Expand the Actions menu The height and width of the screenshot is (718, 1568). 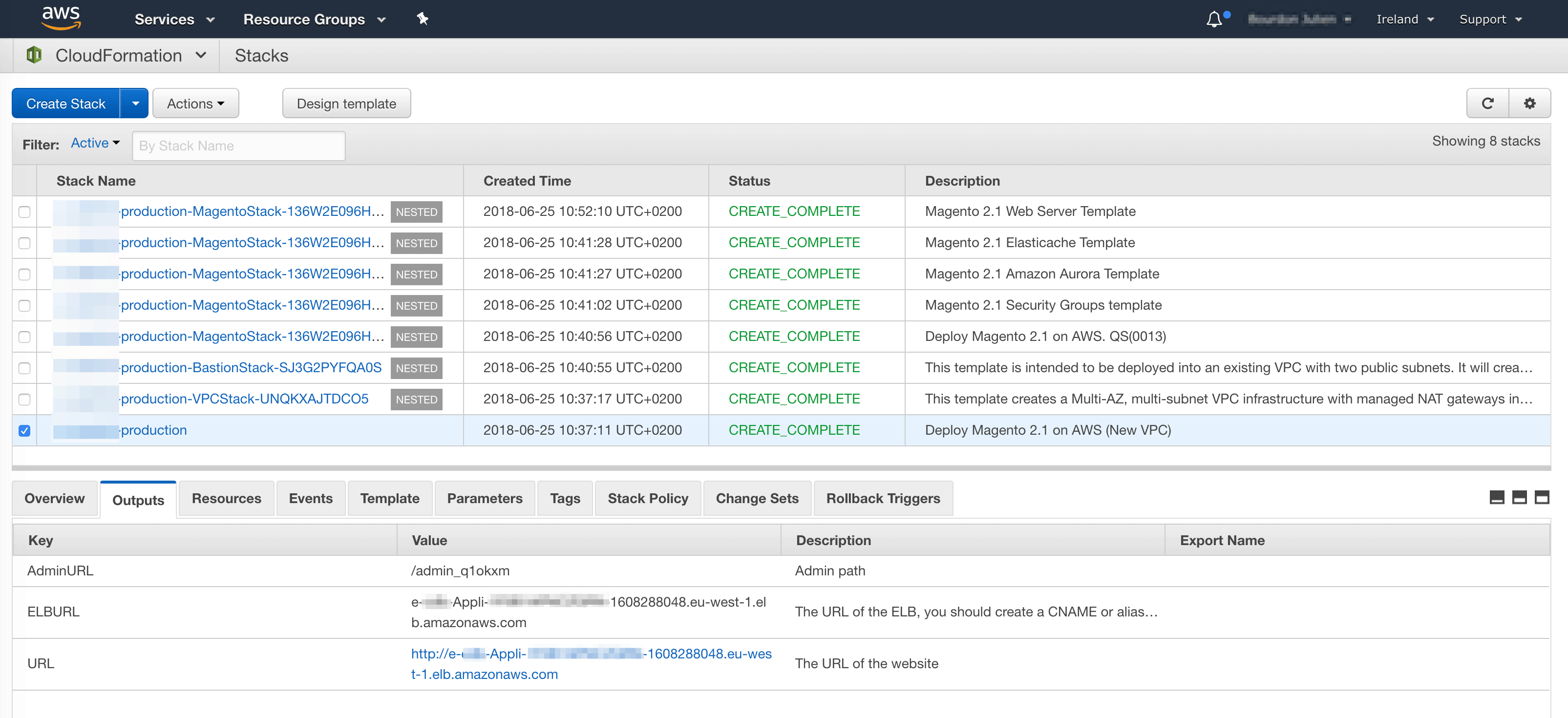click(x=195, y=104)
